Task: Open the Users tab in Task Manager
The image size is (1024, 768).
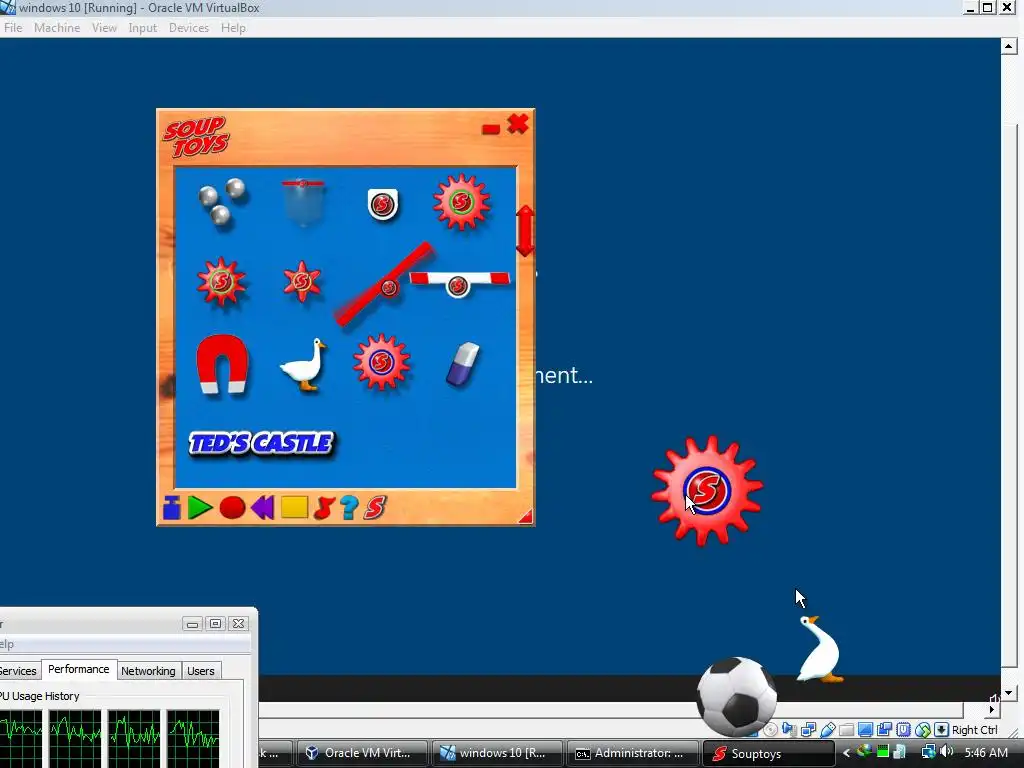Action: [200, 671]
